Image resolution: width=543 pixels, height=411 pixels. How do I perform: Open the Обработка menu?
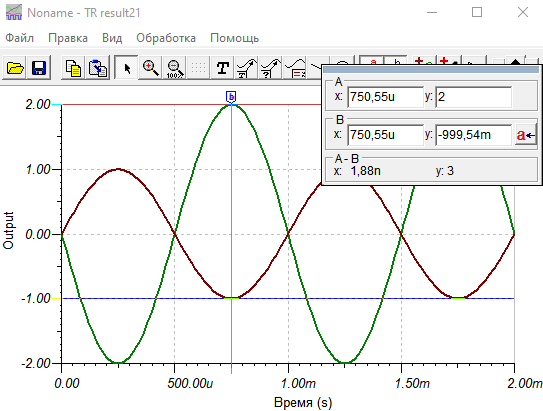coord(166,38)
